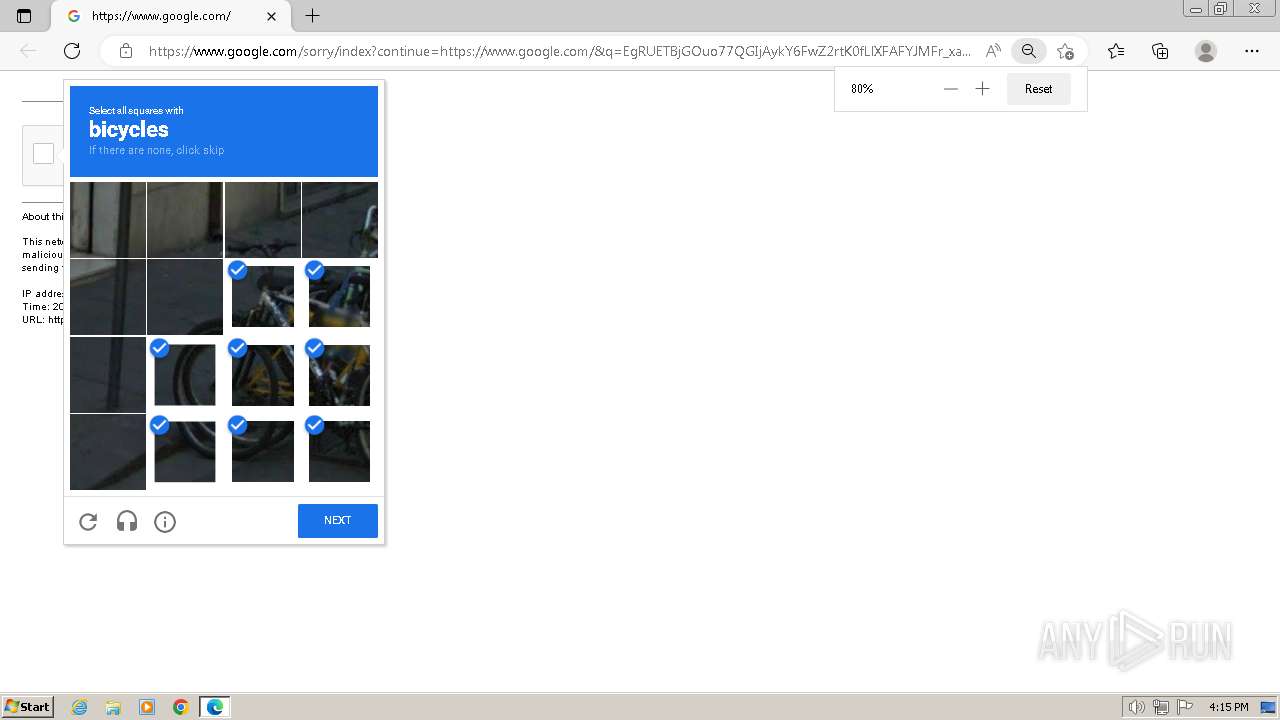
Task: Select the bottom-row first captcha tile
Action: [x=108, y=452]
